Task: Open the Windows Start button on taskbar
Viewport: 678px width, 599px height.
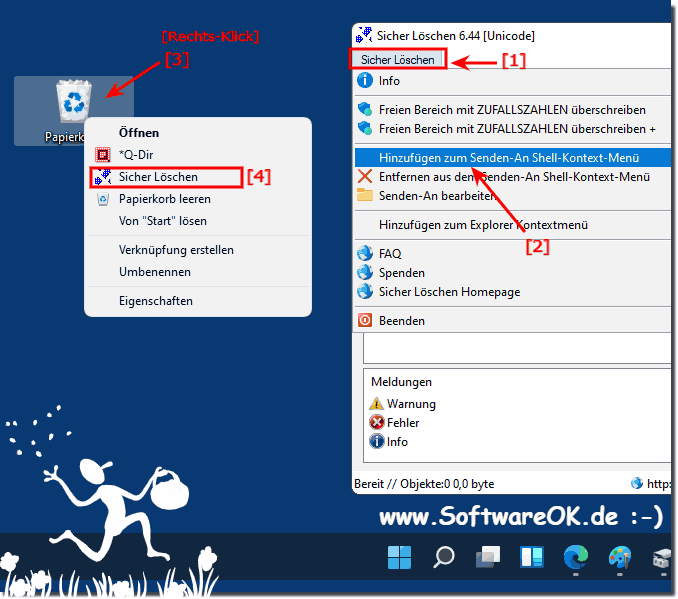Action: pos(400,557)
